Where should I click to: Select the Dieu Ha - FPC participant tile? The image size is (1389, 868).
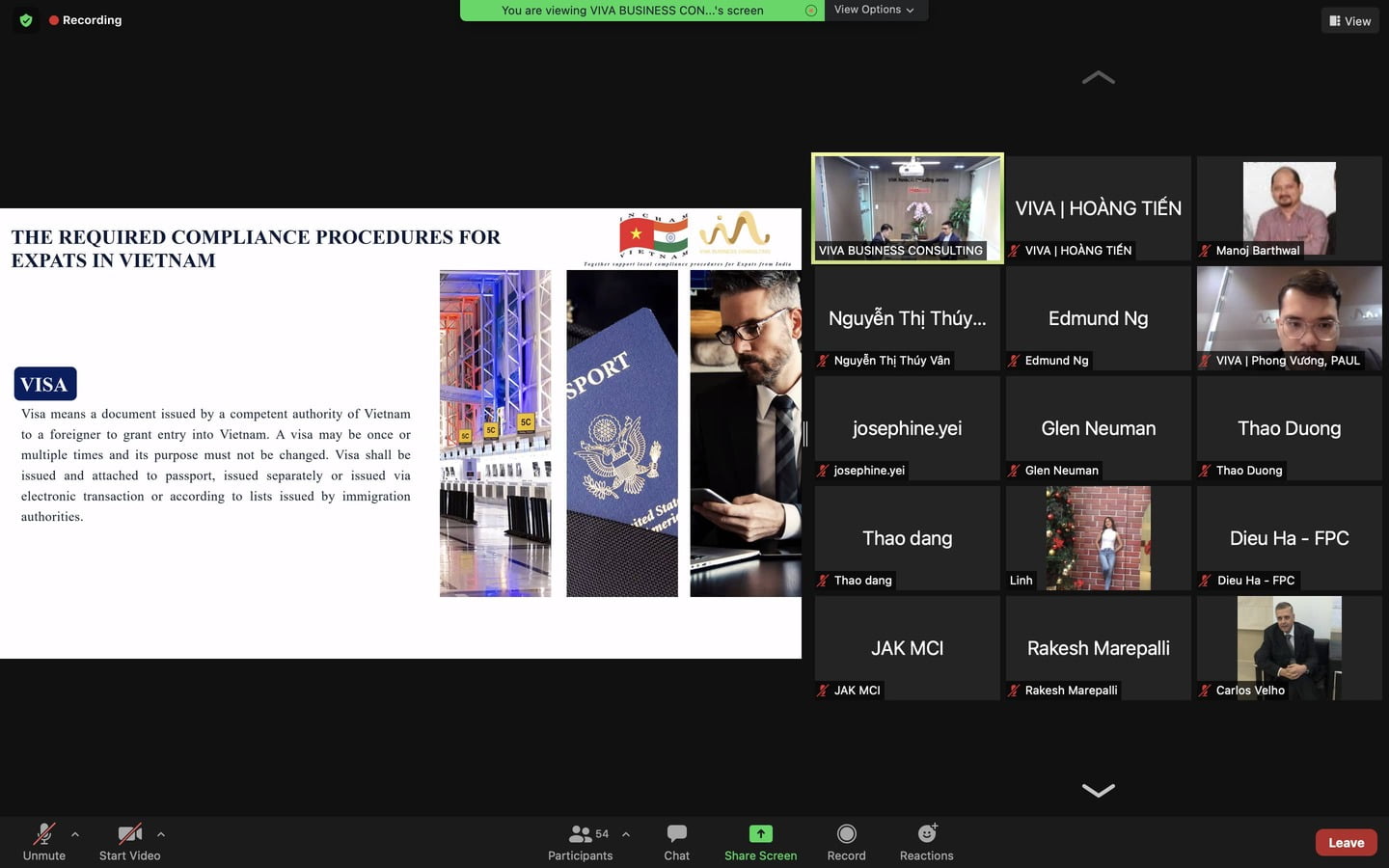[1290, 538]
